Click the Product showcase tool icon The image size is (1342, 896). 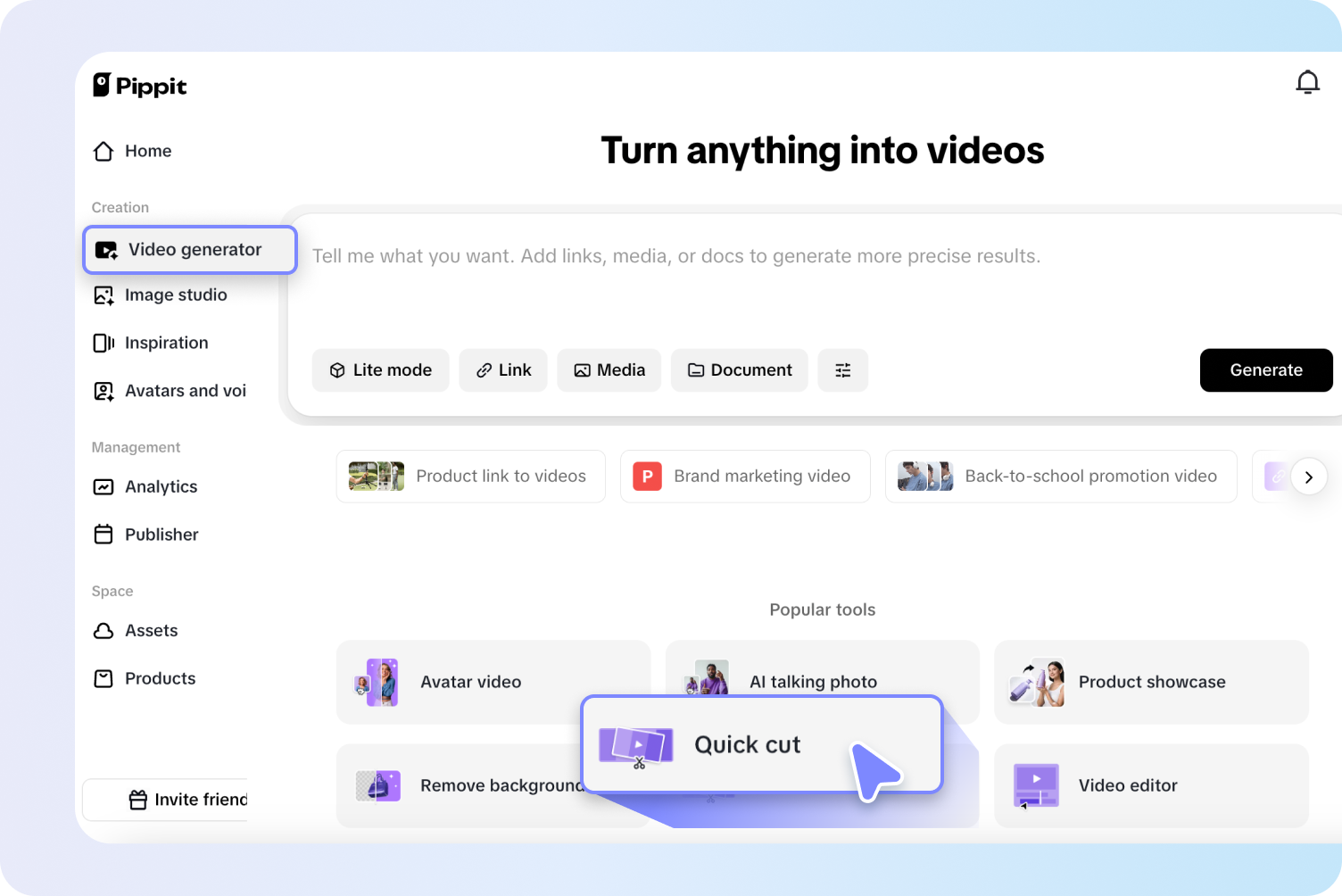point(1036,682)
